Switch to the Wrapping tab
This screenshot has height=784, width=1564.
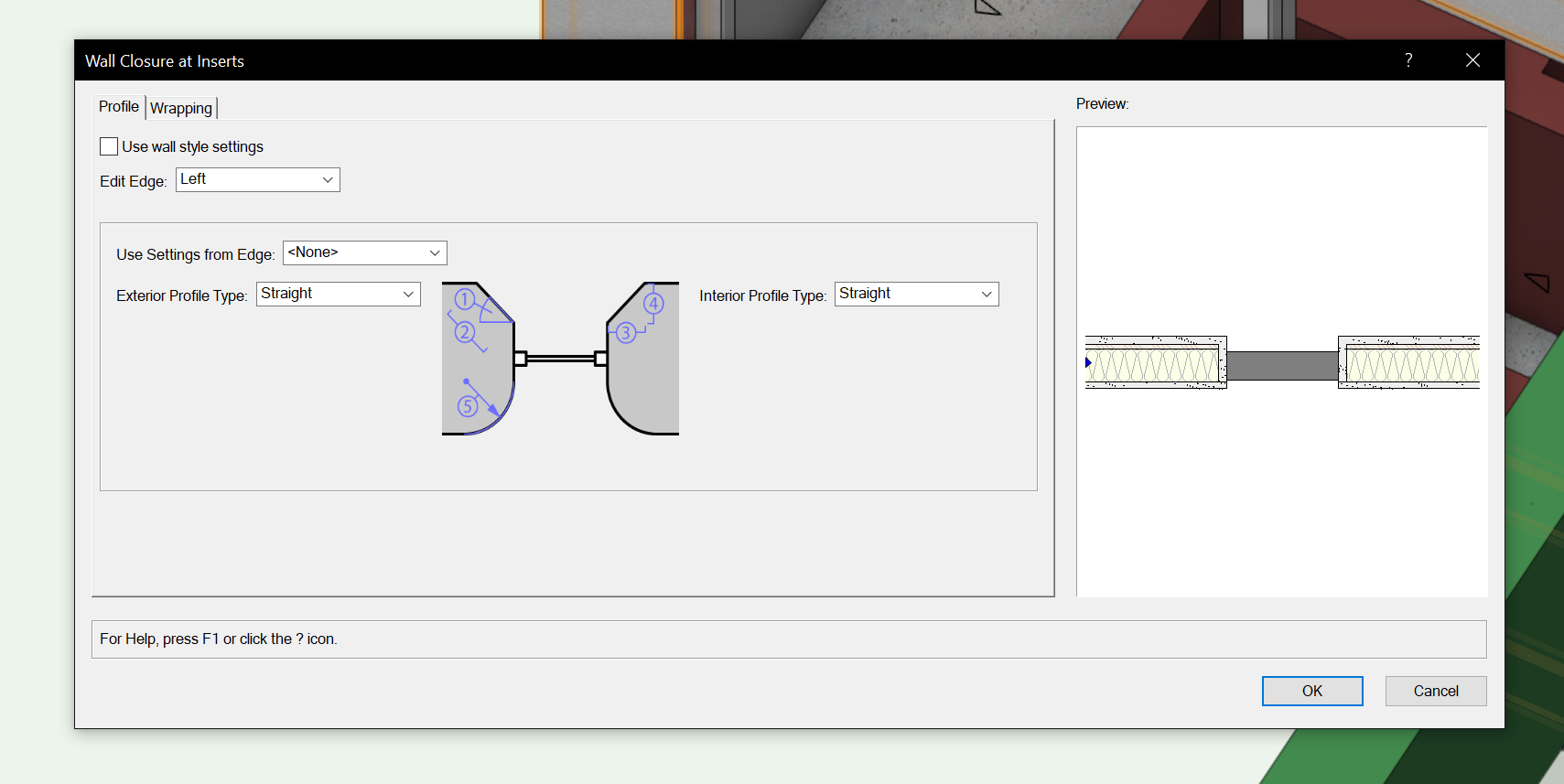point(181,108)
